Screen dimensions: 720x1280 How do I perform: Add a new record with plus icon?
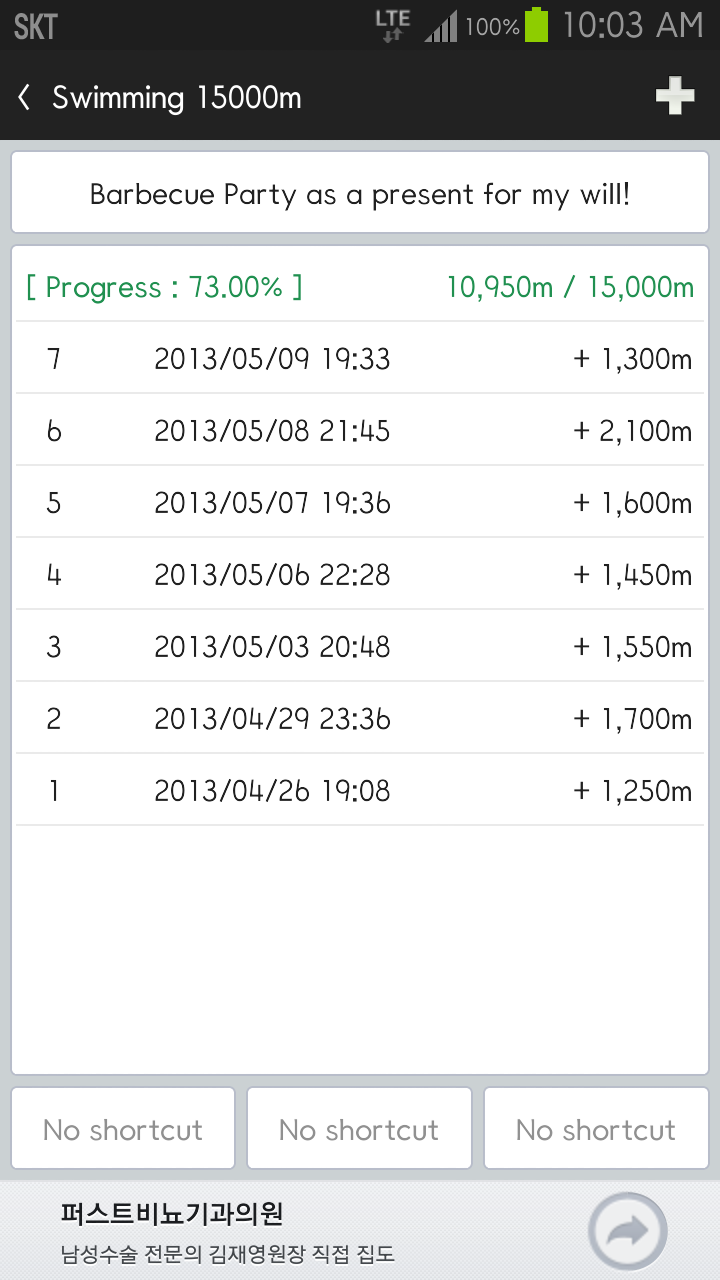(x=675, y=97)
